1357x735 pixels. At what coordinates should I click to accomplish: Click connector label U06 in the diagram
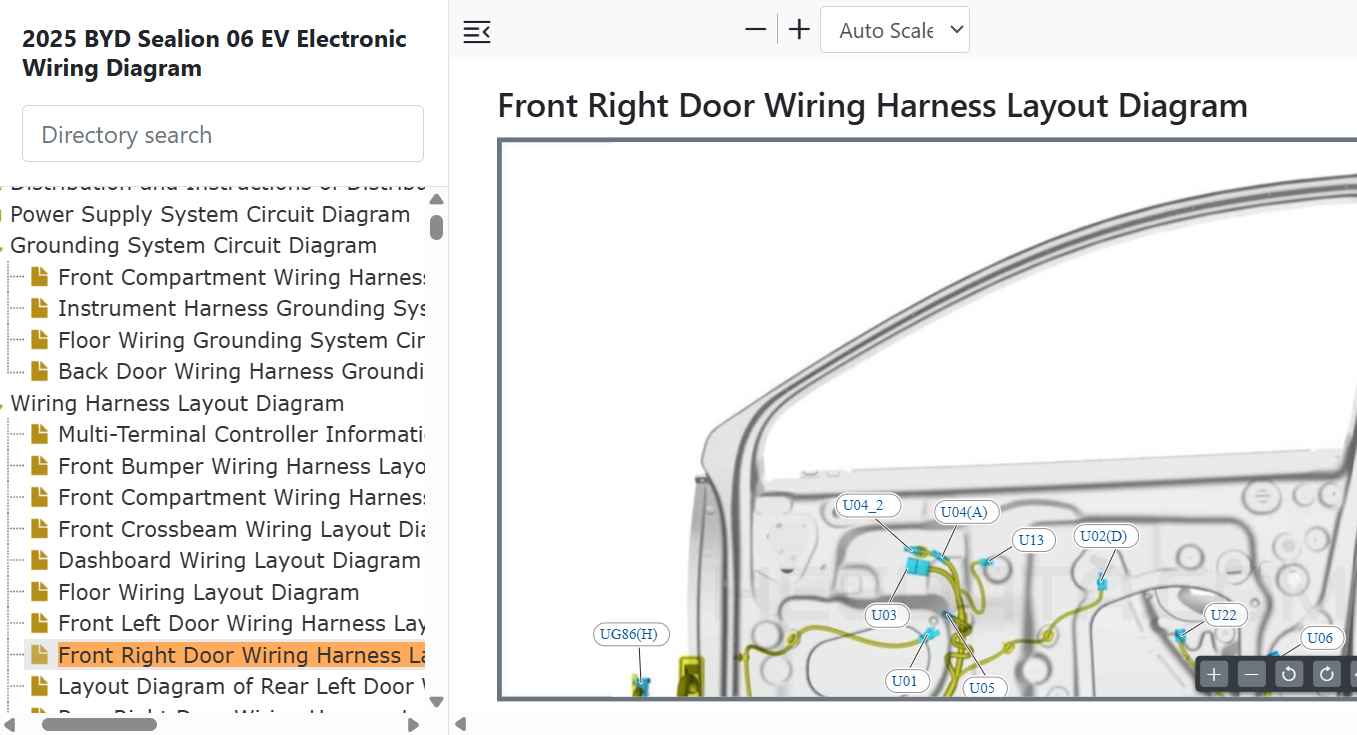pyautogui.click(x=1320, y=638)
